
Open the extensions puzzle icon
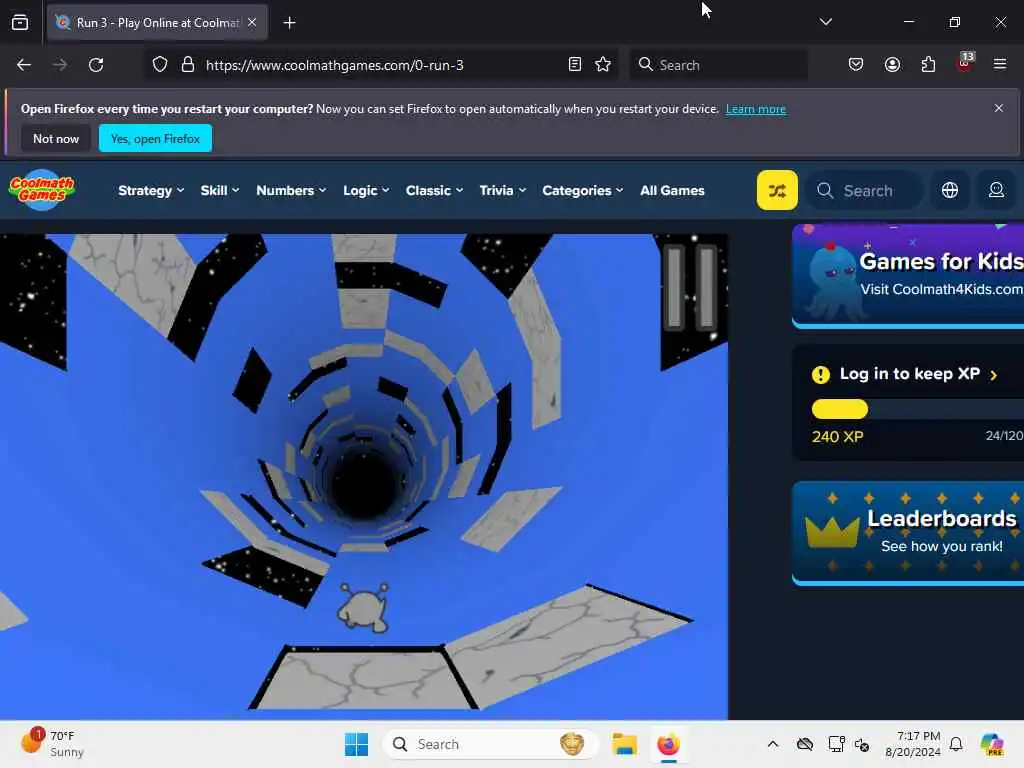coord(928,65)
